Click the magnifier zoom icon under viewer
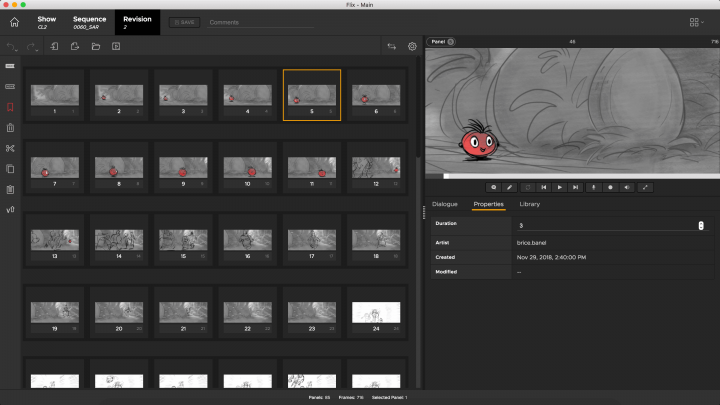The height and width of the screenshot is (405, 720). (493, 187)
